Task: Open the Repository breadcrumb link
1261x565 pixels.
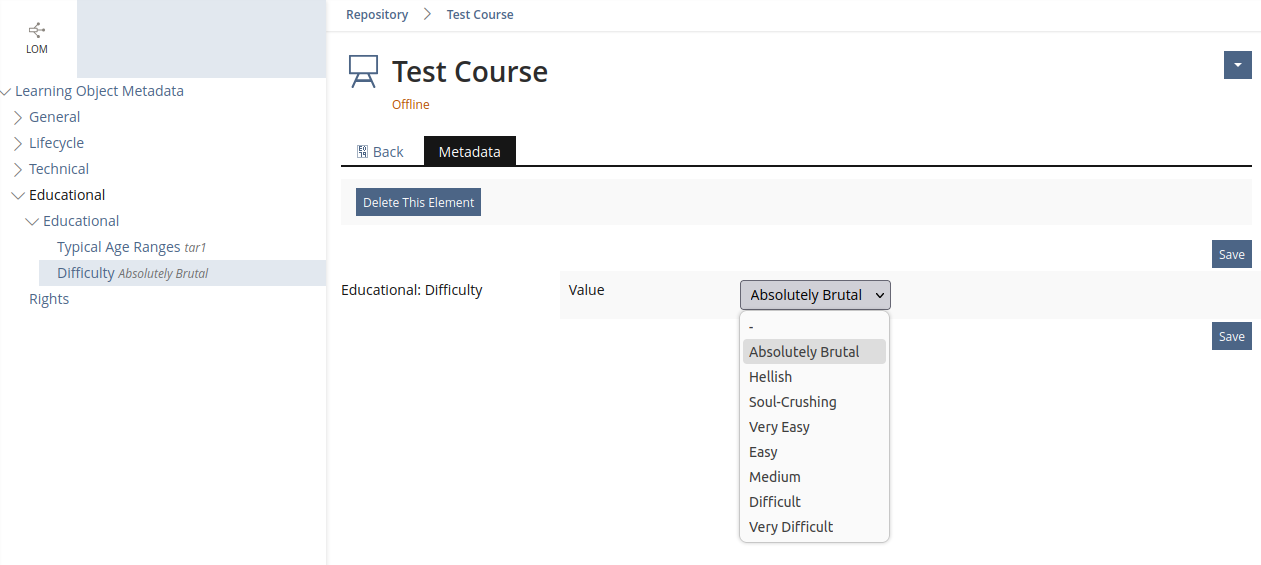Action: coord(377,15)
